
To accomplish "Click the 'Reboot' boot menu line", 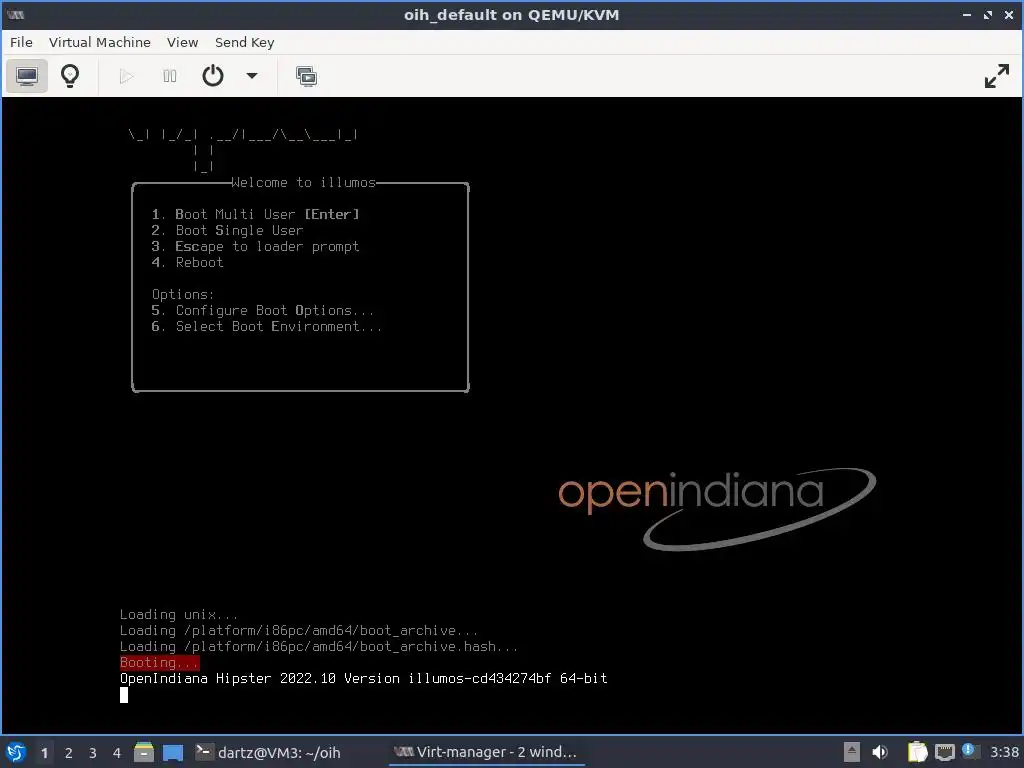I will 187,263.
